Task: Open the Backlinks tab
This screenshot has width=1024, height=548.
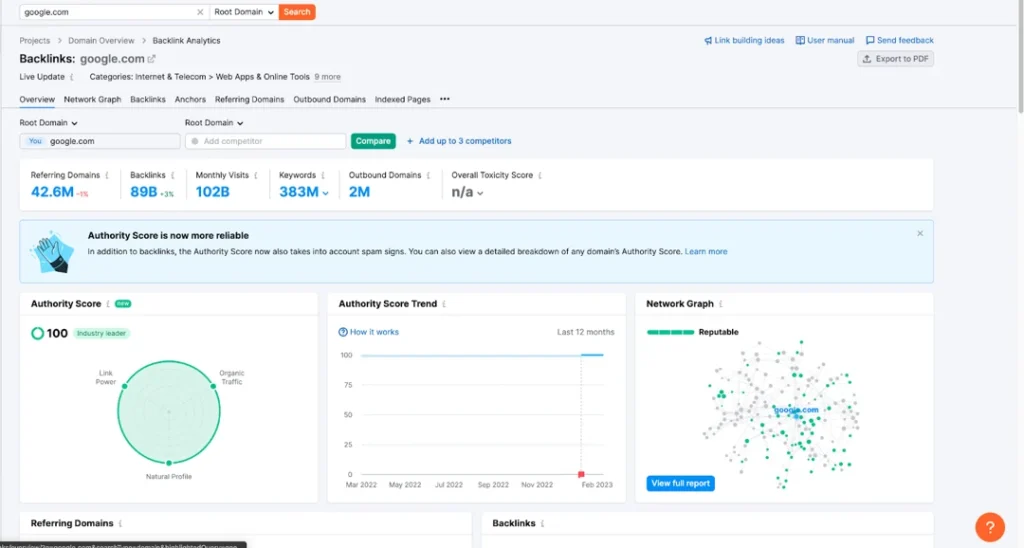Action: click(x=148, y=99)
